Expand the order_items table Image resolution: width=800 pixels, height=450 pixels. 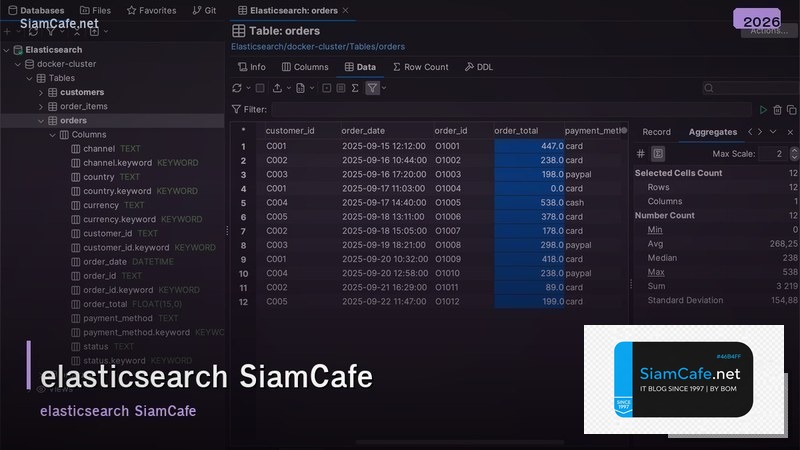41,107
